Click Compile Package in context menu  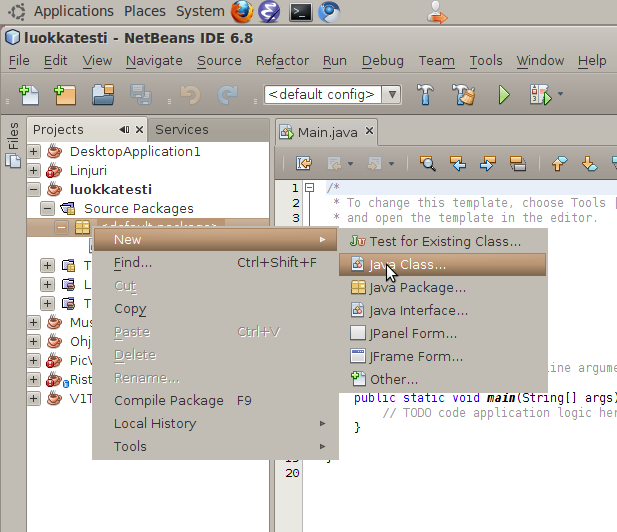click(x=215, y=401)
